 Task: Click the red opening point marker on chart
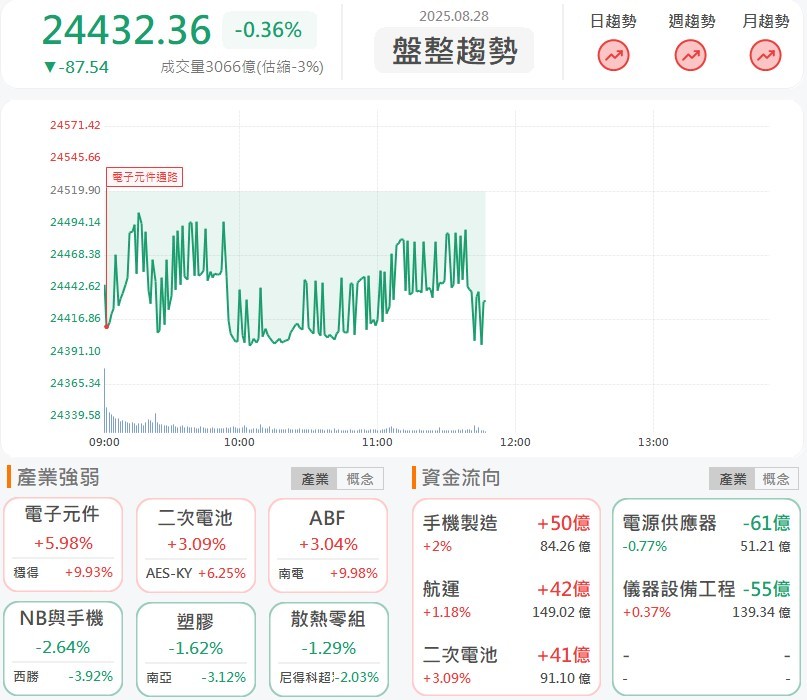pyautogui.click(x=107, y=326)
